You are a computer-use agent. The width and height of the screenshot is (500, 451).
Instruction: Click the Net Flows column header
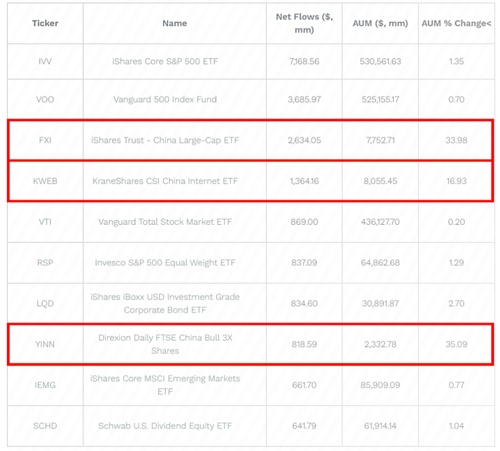tap(304, 23)
